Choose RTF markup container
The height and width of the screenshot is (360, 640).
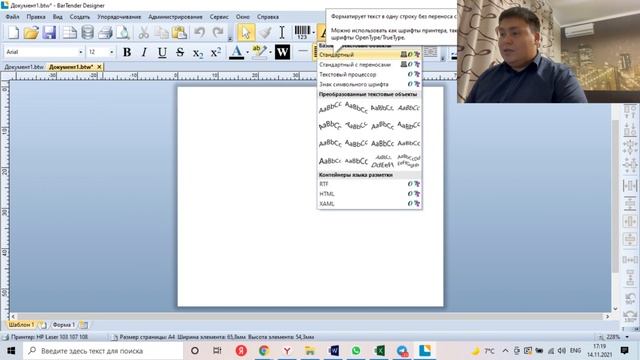369,184
